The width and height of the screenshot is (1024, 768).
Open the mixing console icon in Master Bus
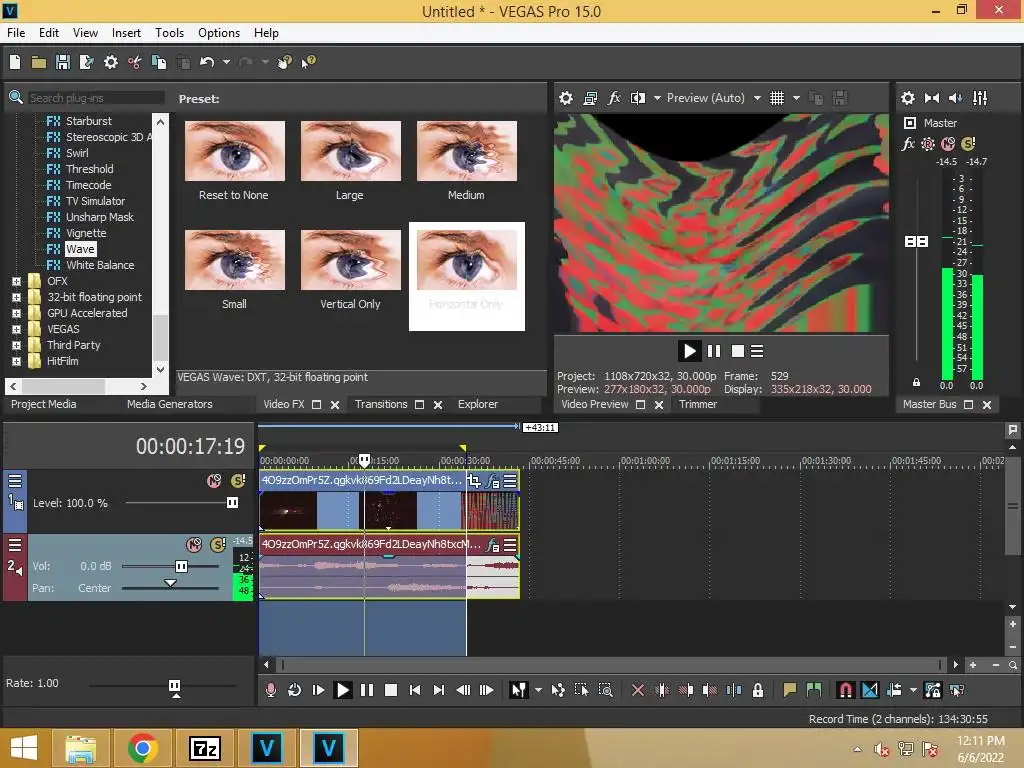pyautogui.click(x=980, y=98)
